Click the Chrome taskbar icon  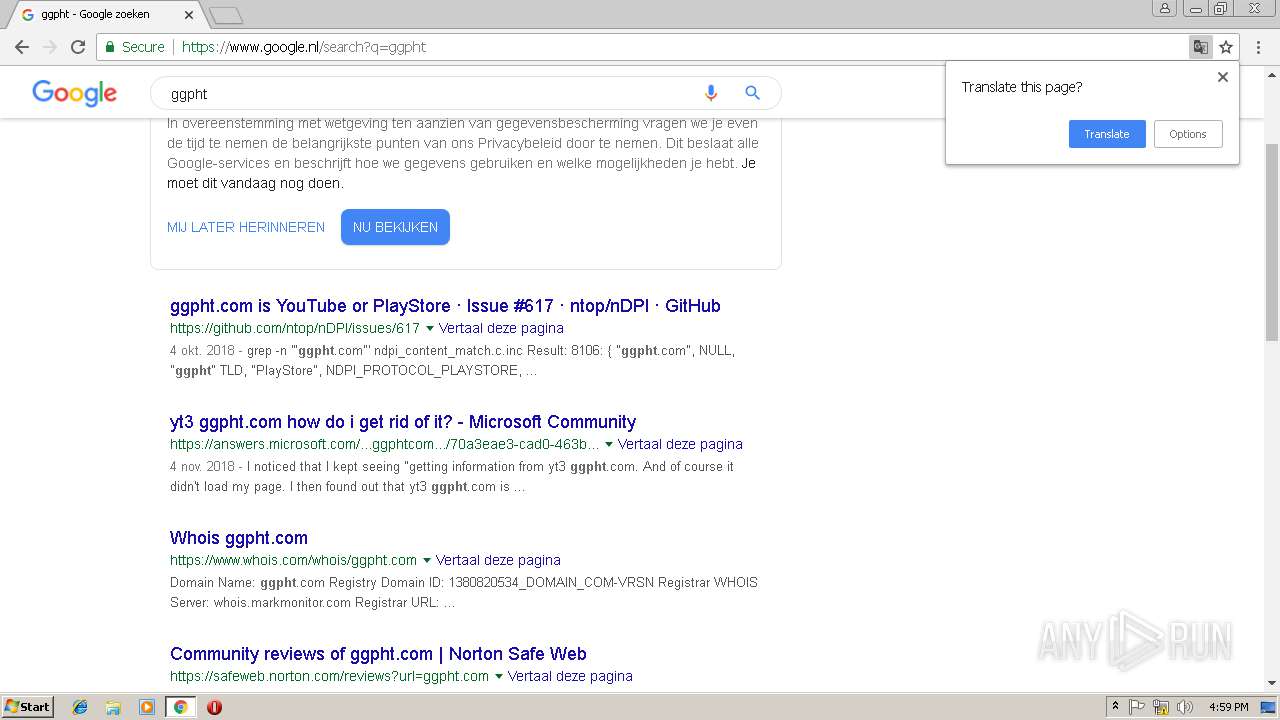[x=180, y=707]
